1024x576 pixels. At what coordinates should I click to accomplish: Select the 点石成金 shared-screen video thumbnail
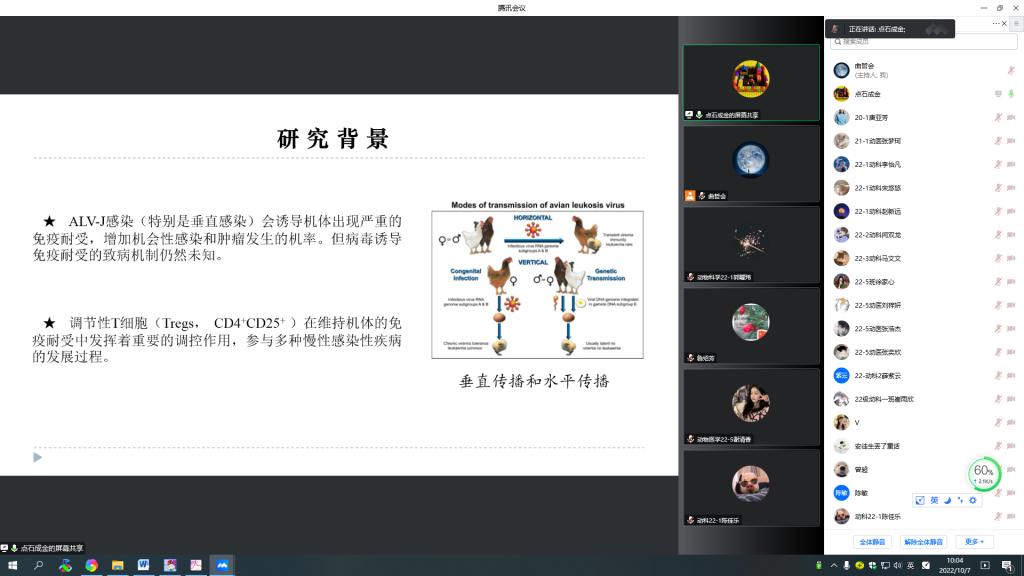click(x=751, y=82)
